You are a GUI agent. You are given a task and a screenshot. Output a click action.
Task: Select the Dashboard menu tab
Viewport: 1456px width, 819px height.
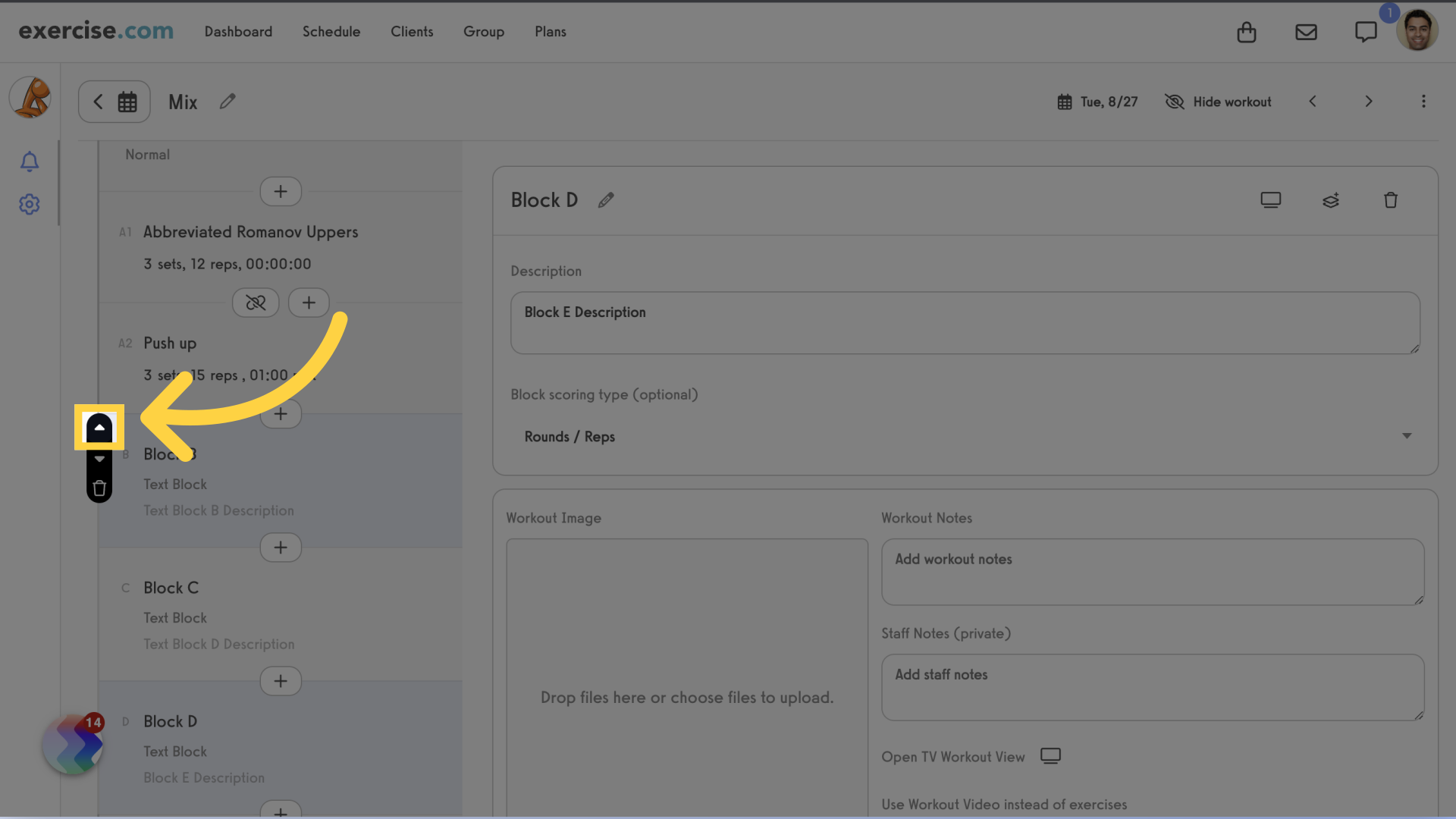click(238, 31)
